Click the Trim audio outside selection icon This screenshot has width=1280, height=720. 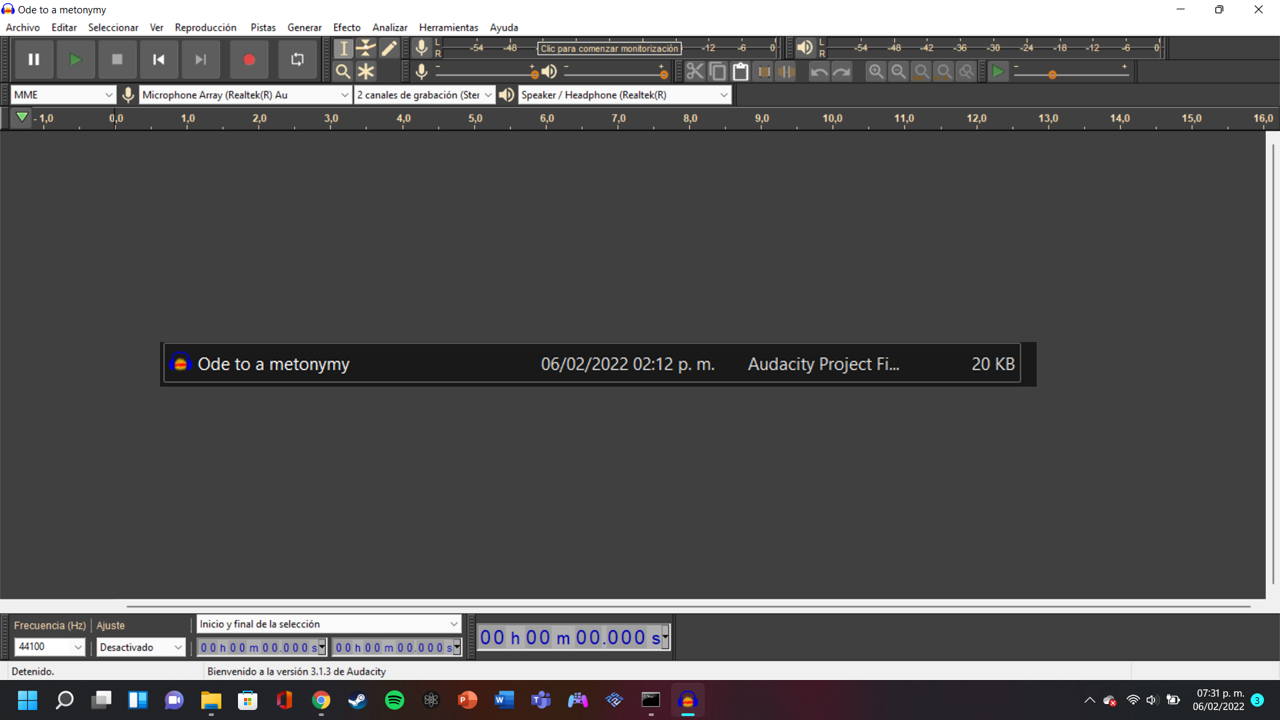point(764,71)
